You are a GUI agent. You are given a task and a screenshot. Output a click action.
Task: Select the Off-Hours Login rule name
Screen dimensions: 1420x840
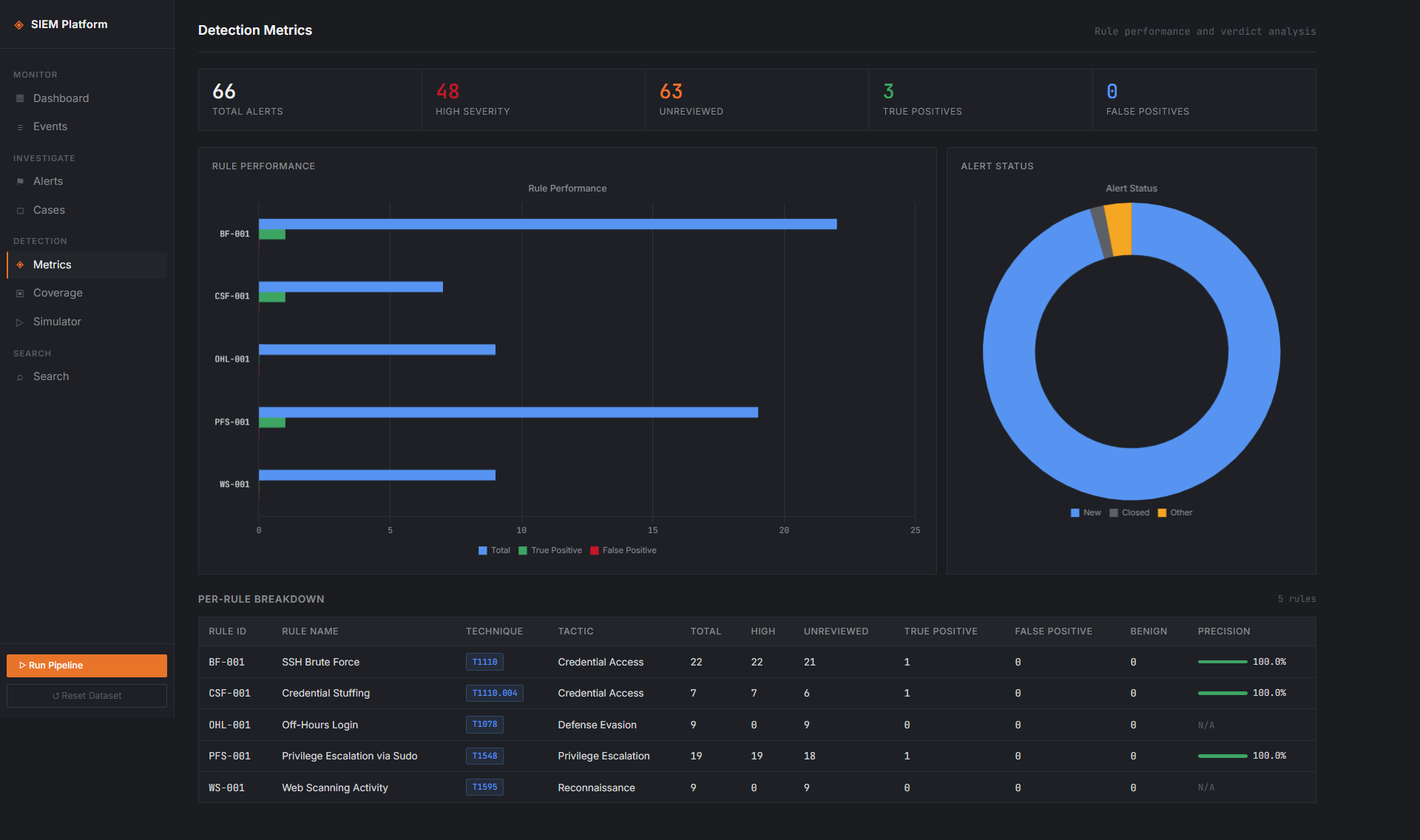click(319, 725)
